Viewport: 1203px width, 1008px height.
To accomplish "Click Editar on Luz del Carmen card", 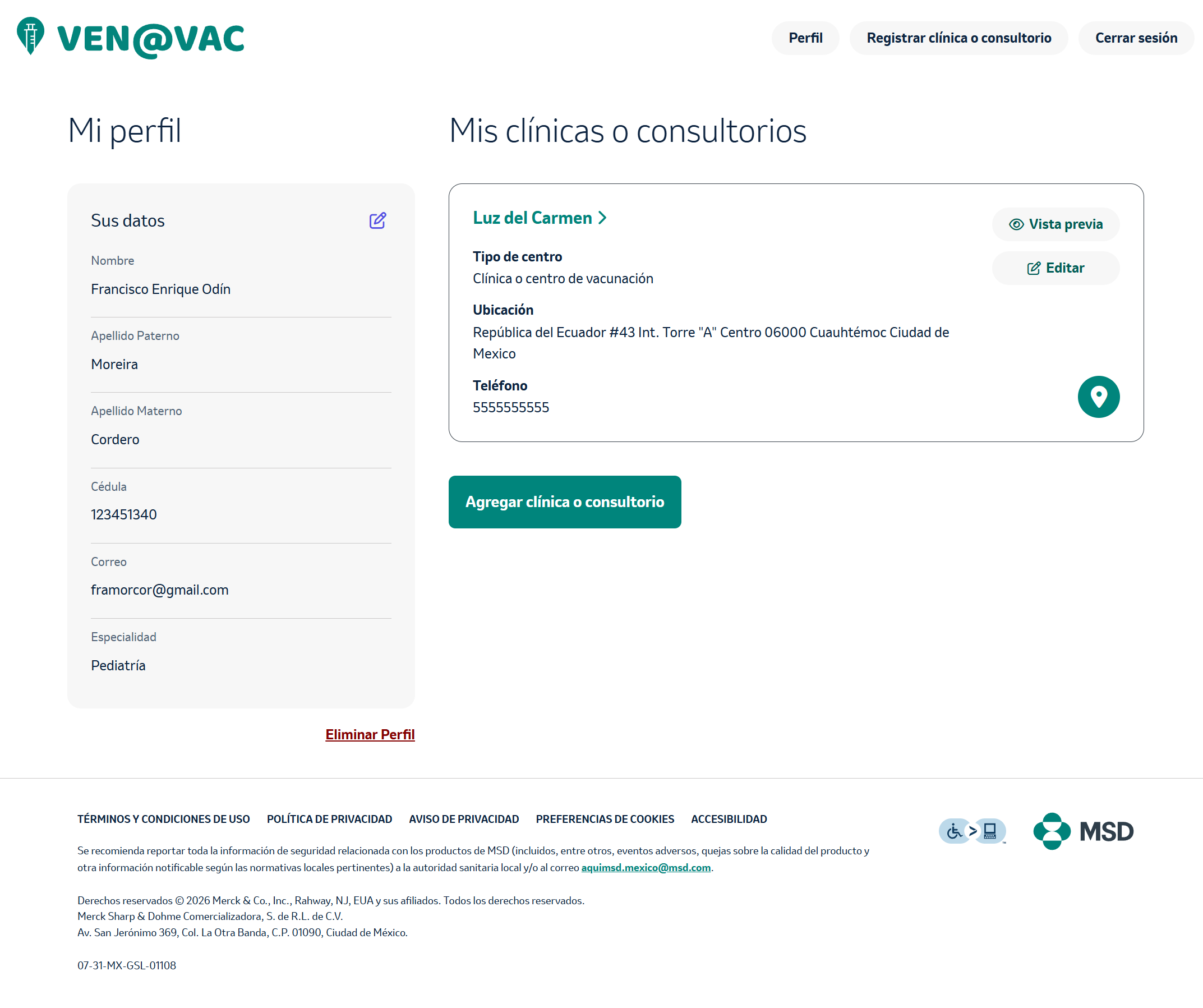I will (1055, 268).
